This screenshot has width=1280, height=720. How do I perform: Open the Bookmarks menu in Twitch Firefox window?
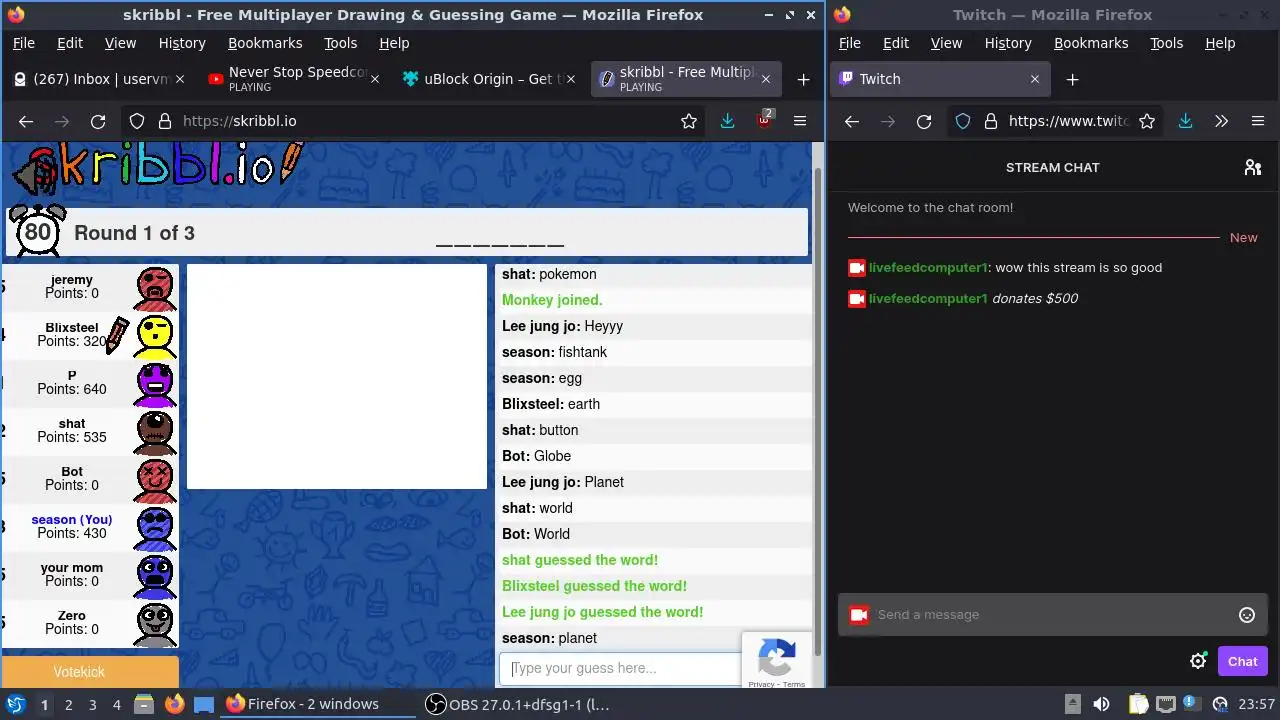click(1091, 43)
